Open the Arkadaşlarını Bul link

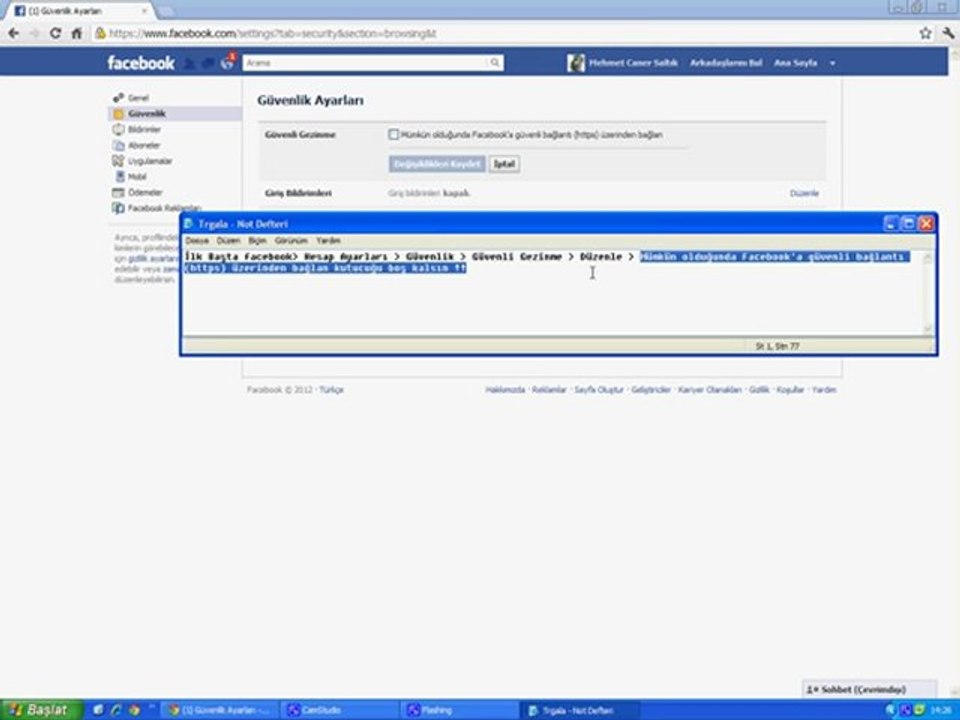point(726,63)
